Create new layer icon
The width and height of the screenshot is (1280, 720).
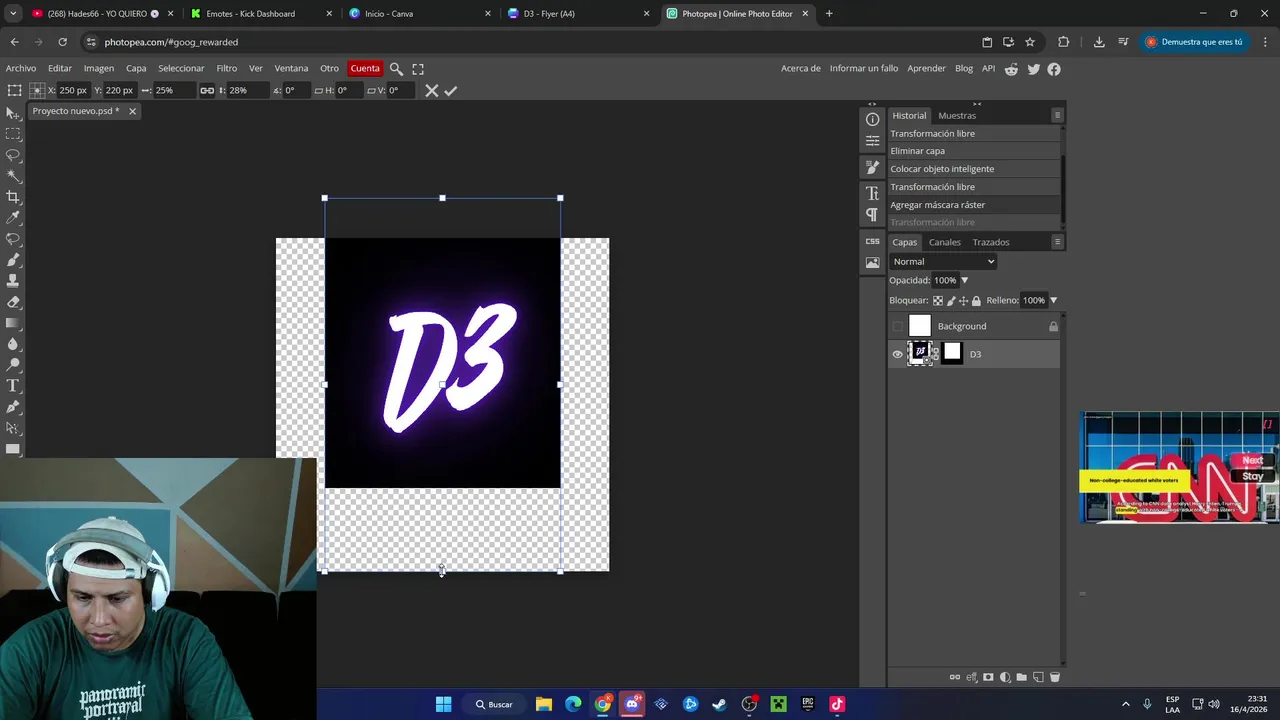pos(1038,677)
